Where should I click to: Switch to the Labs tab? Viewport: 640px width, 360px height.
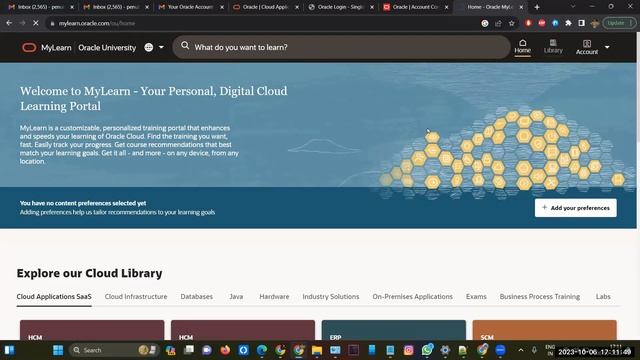point(603,297)
